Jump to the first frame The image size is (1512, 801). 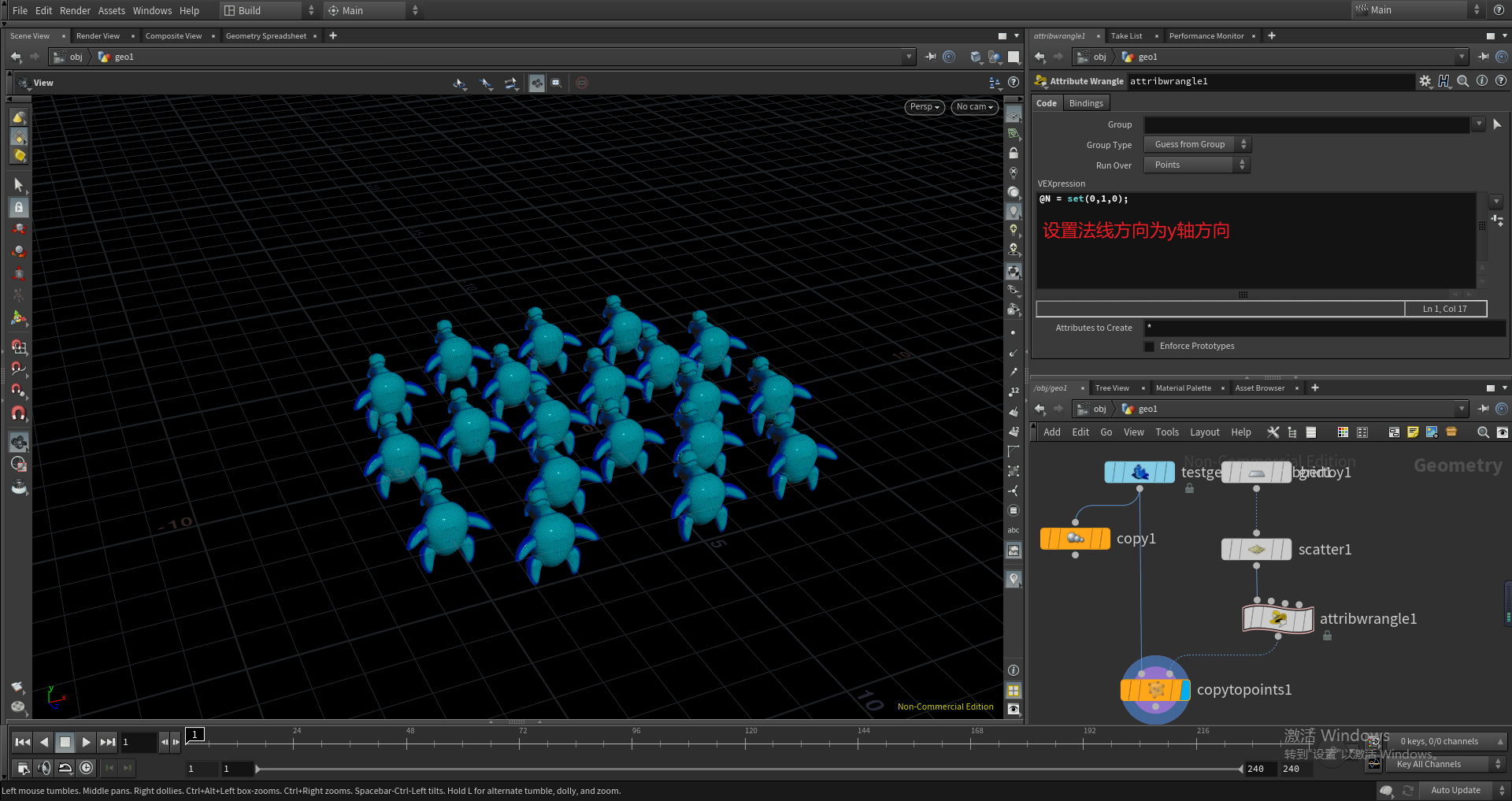pyautogui.click(x=23, y=742)
